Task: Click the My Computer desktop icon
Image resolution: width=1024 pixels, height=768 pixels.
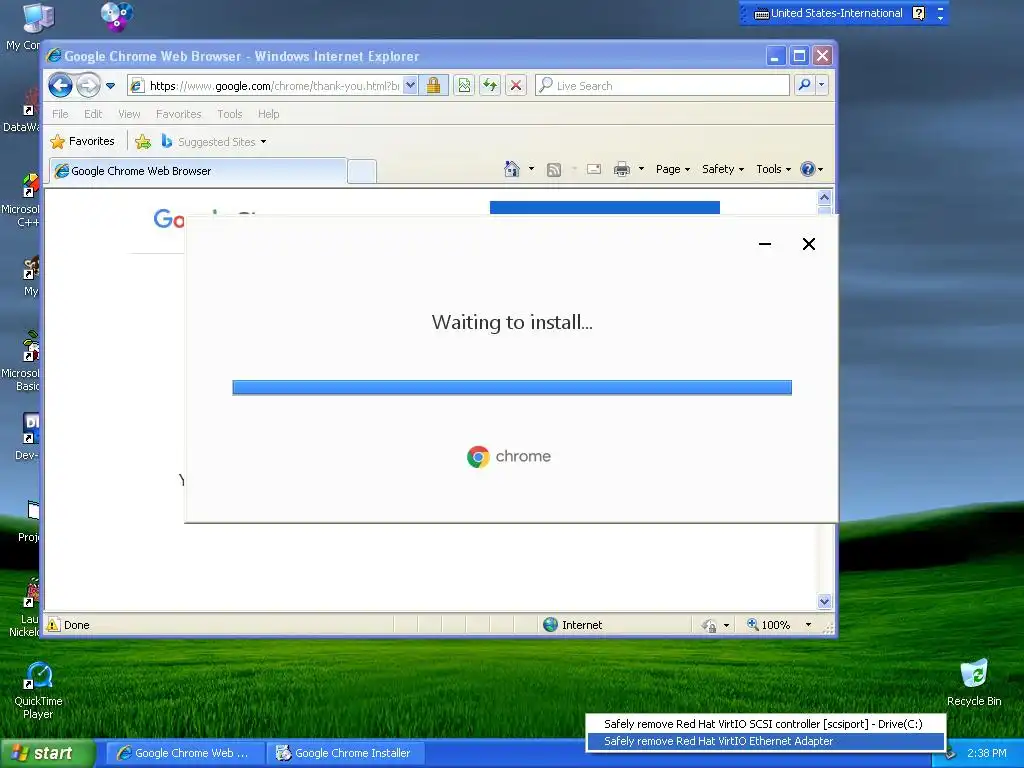Action: 38,18
